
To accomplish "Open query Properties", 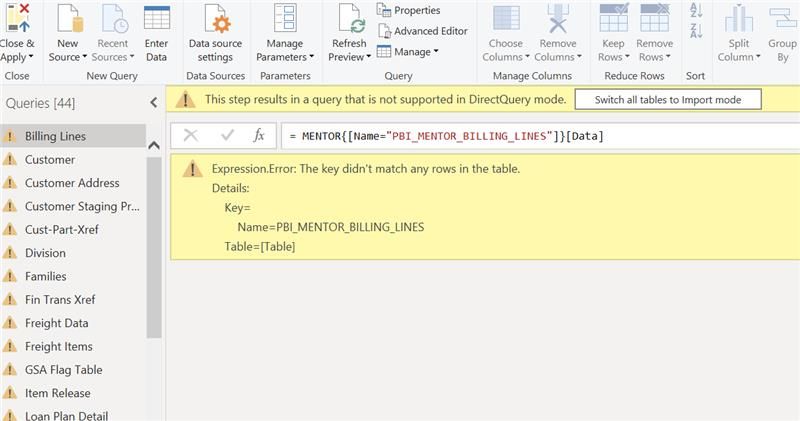I will tap(408, 10).
